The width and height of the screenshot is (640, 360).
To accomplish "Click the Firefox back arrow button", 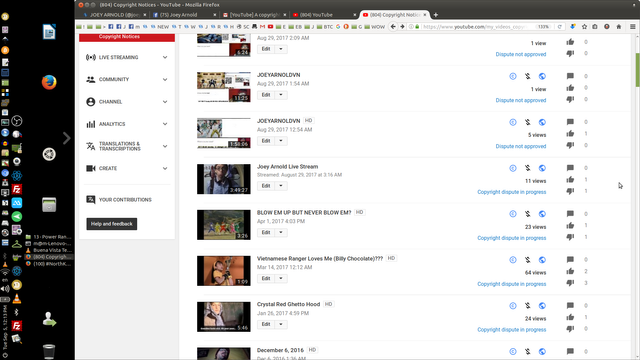I will click(x=393, y=27).
